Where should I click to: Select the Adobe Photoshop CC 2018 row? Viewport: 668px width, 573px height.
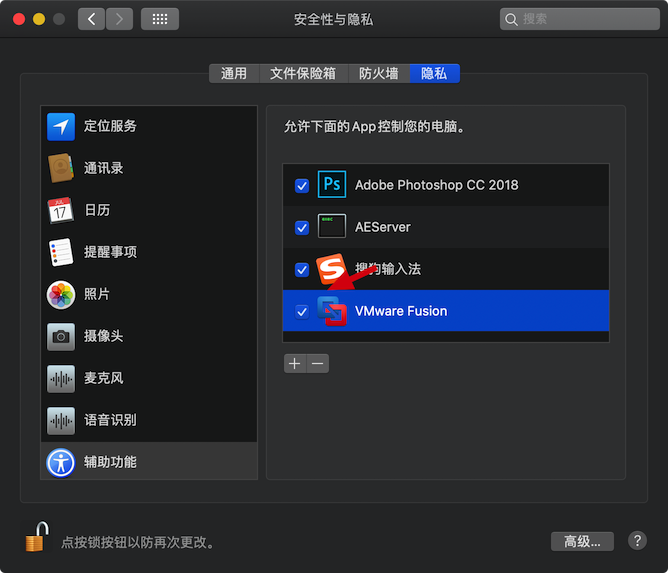point(446,185)
